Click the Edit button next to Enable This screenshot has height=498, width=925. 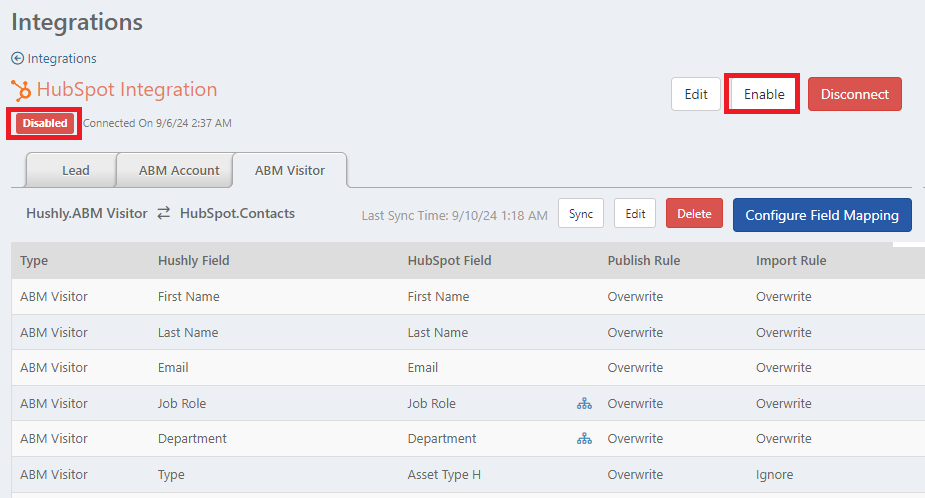coord(696,94)
